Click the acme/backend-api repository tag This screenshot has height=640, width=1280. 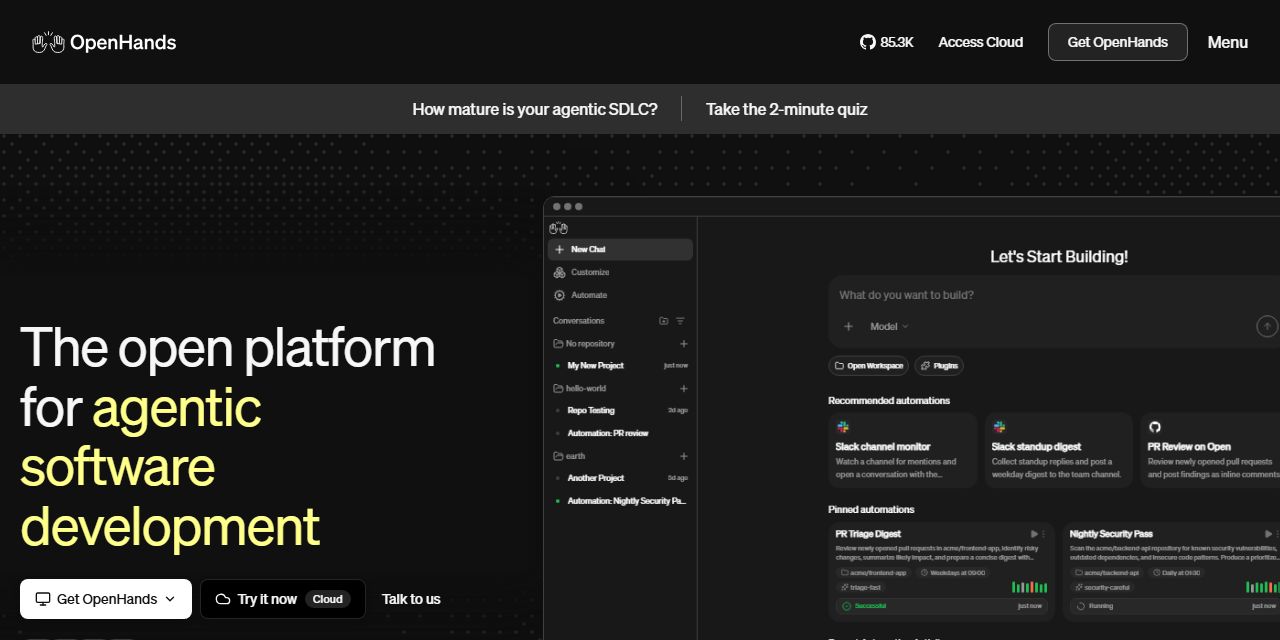point(1107,573)
